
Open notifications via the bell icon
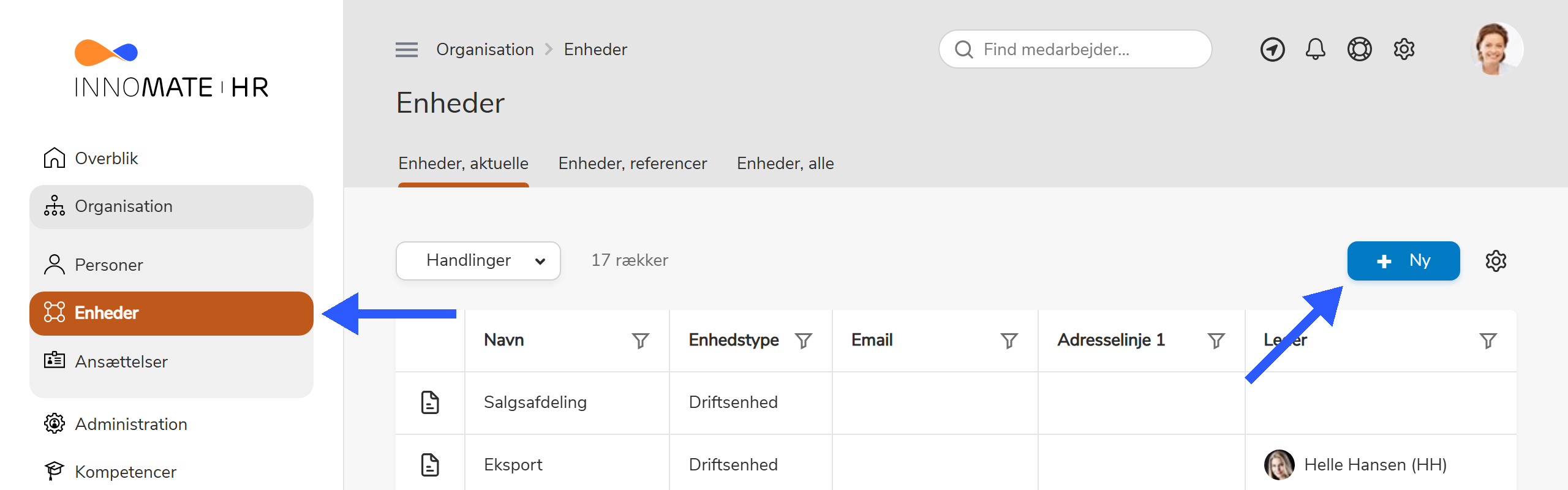coord(1316,49)
